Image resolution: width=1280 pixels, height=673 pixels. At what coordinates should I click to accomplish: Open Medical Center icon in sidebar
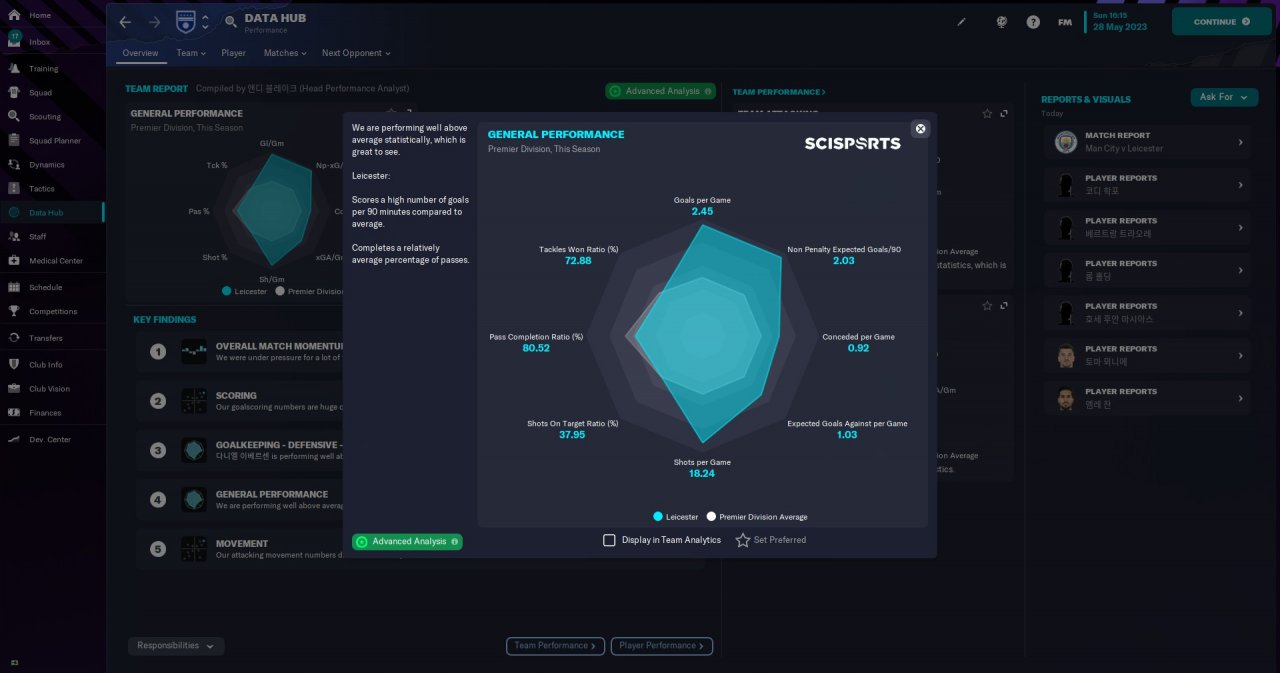pos(14,261)
